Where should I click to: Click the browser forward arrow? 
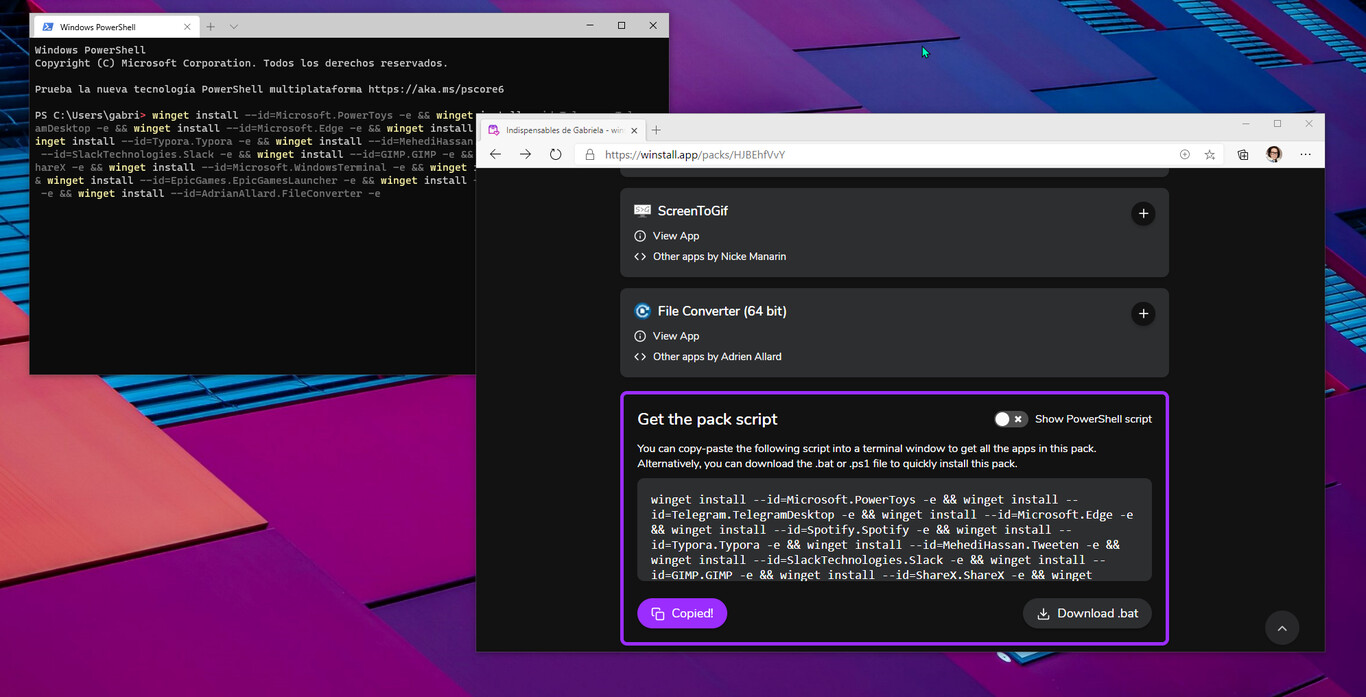(525, 154)
